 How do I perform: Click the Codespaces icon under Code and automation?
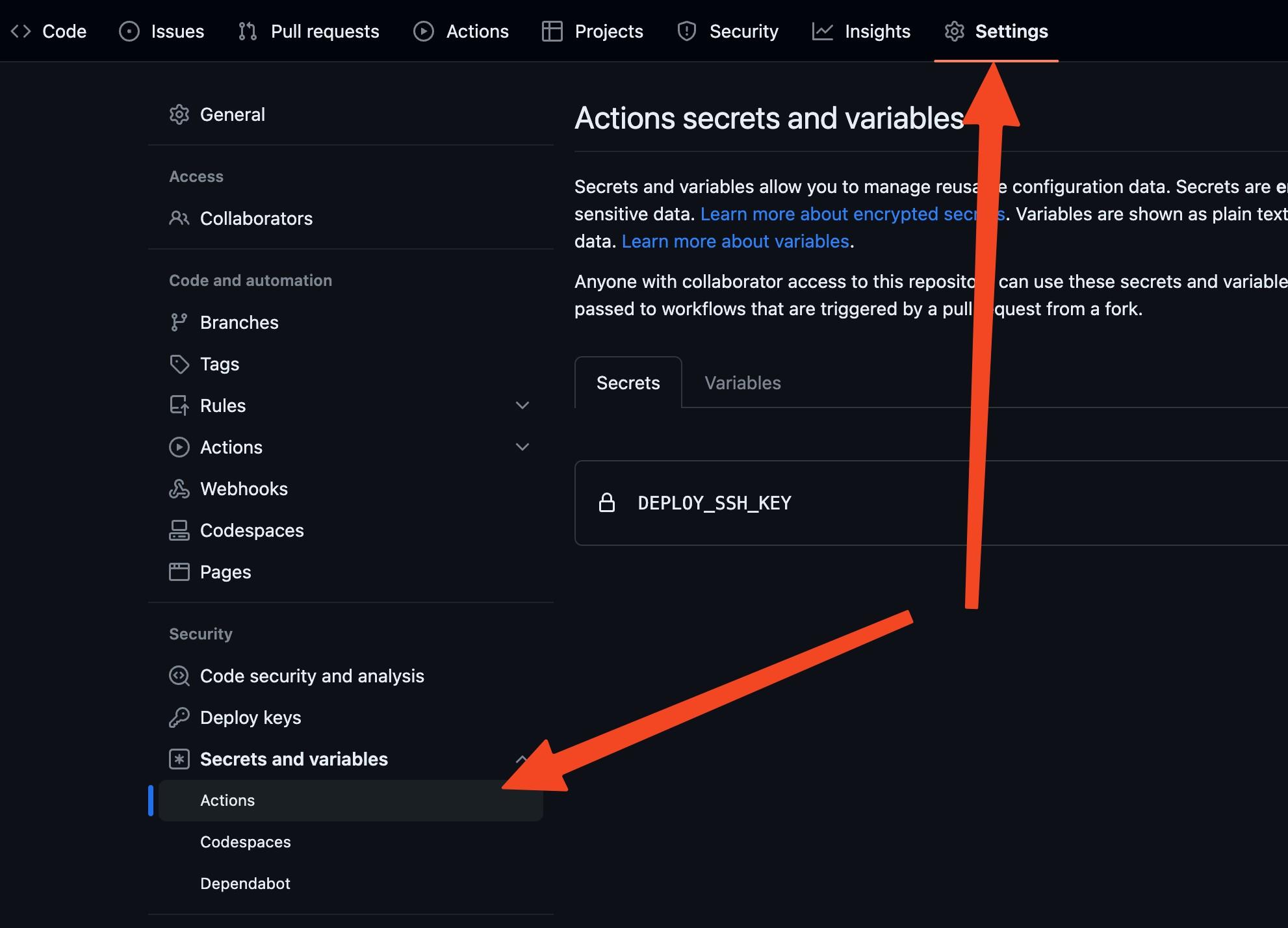179,530
